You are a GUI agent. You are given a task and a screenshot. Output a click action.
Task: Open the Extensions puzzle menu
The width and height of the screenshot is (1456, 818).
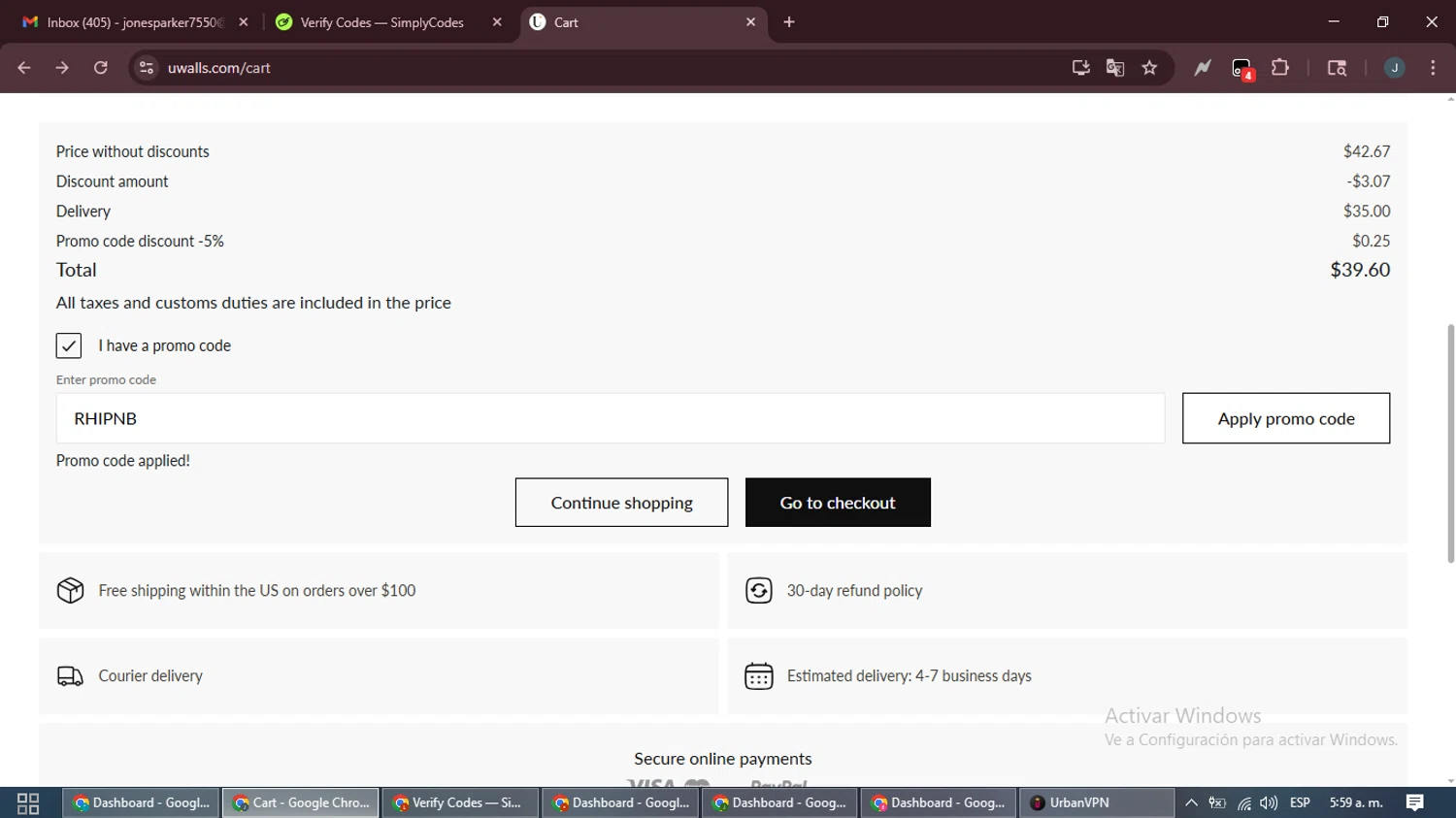coord(1280,68)
